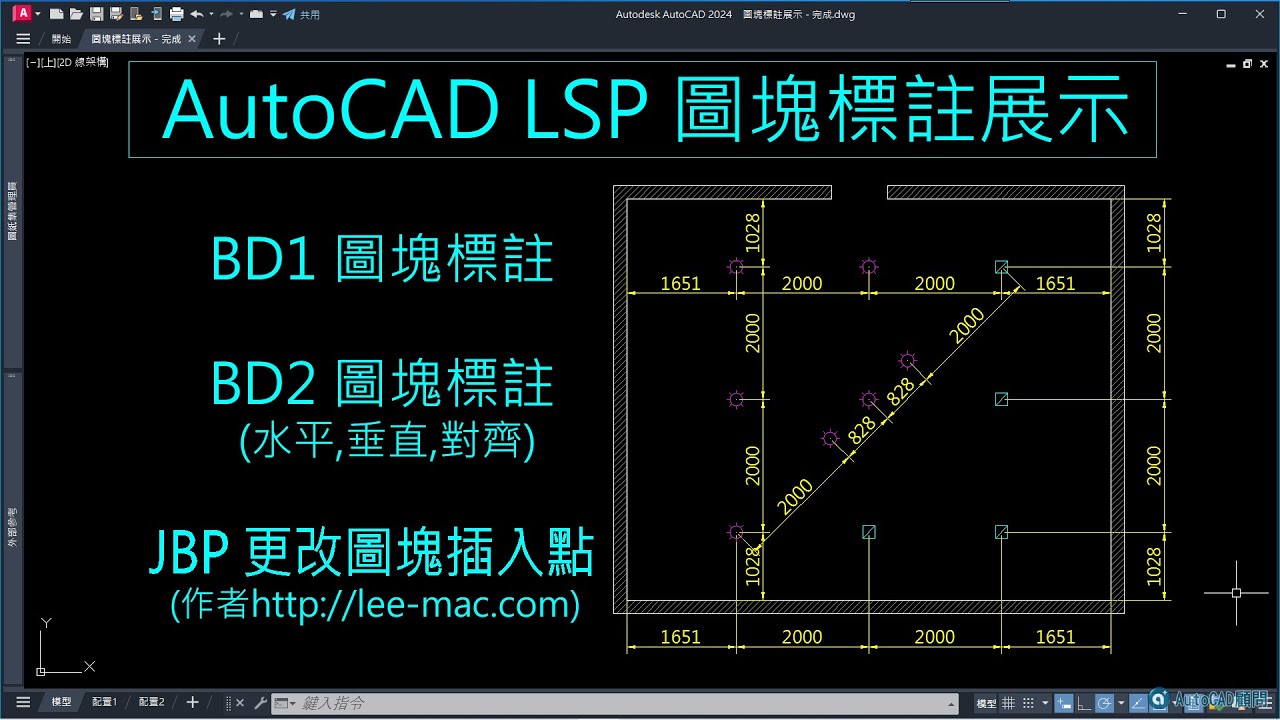The width and height of the screenshot is (1280, 720).
Task: Customize command line with wrench icon
Action: [261, 703]
